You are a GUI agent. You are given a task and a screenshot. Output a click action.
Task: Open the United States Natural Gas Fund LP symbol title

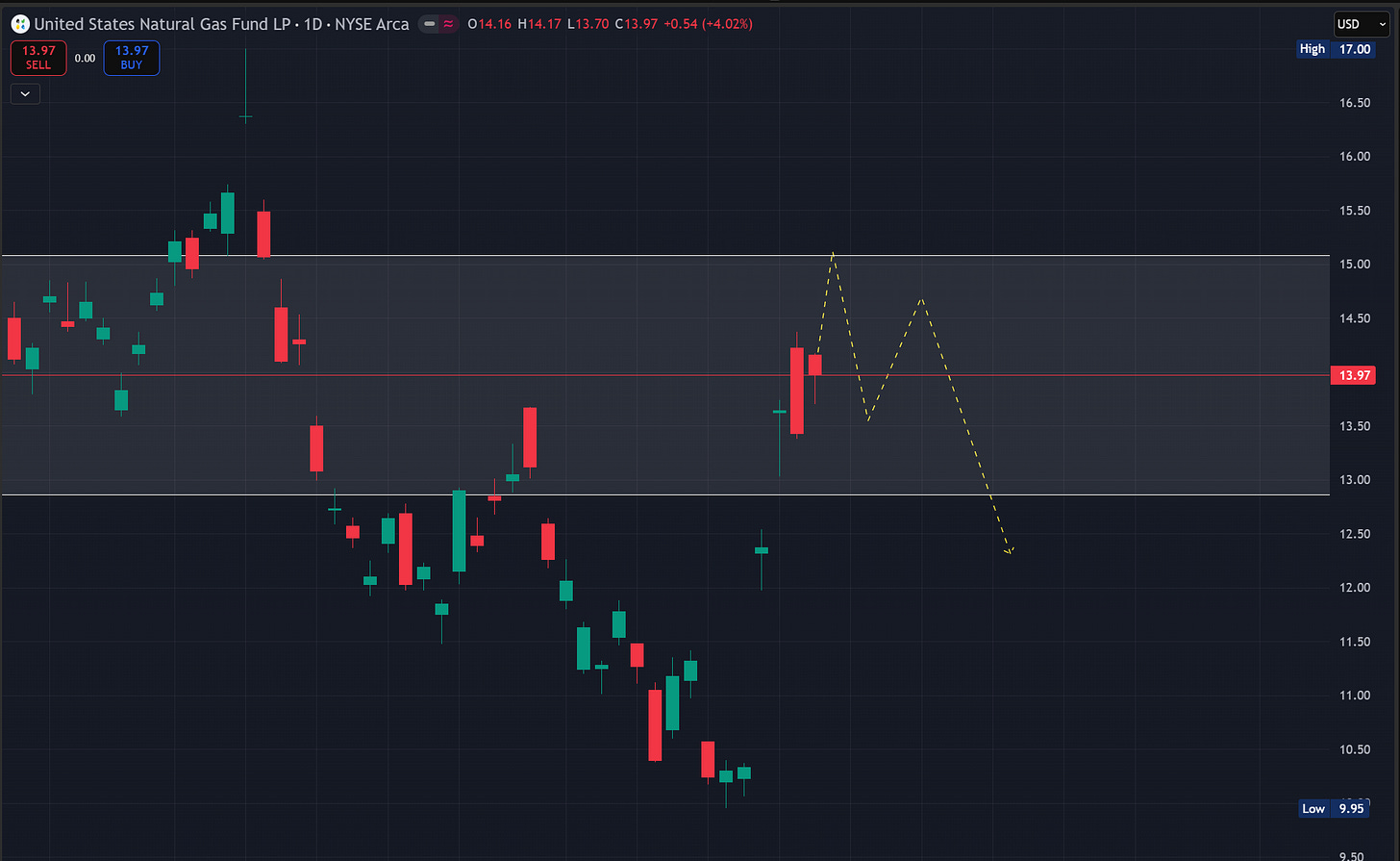coord(221,24)
